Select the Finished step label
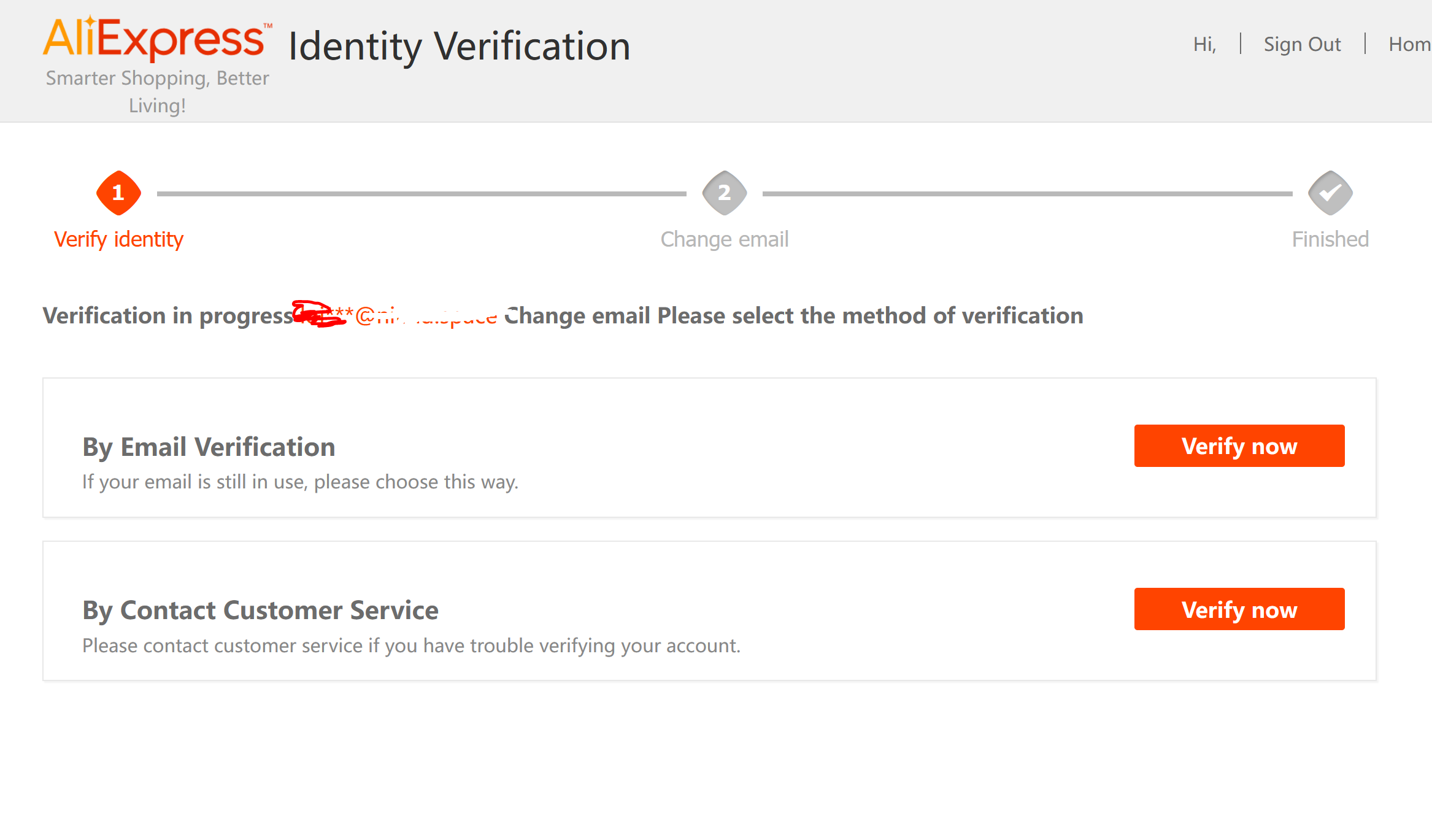 coord(1330,239)
